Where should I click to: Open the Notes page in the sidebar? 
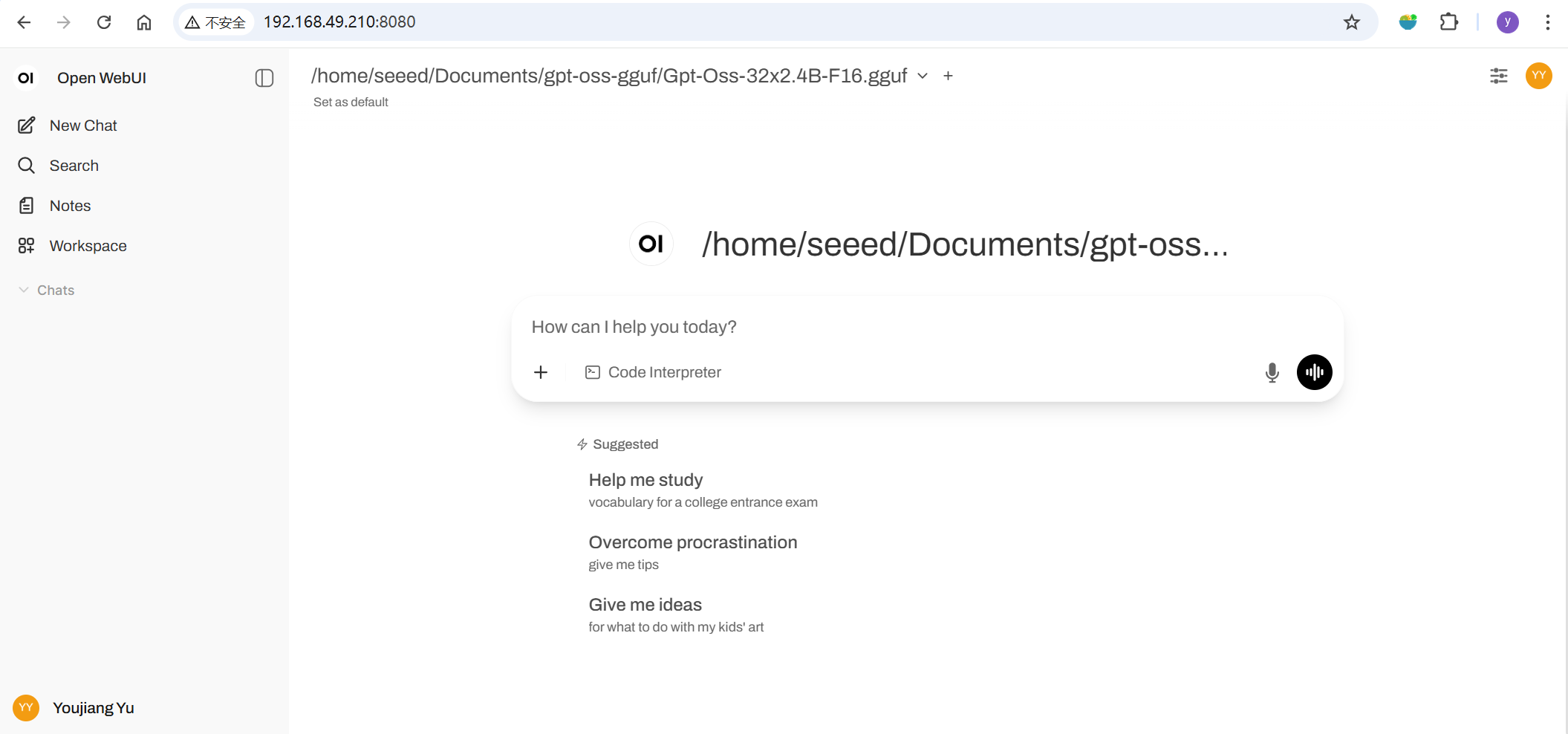tap(70, 206)
